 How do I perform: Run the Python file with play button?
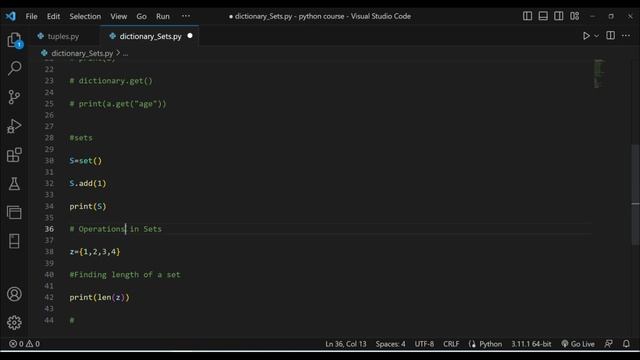coord(586,36)
